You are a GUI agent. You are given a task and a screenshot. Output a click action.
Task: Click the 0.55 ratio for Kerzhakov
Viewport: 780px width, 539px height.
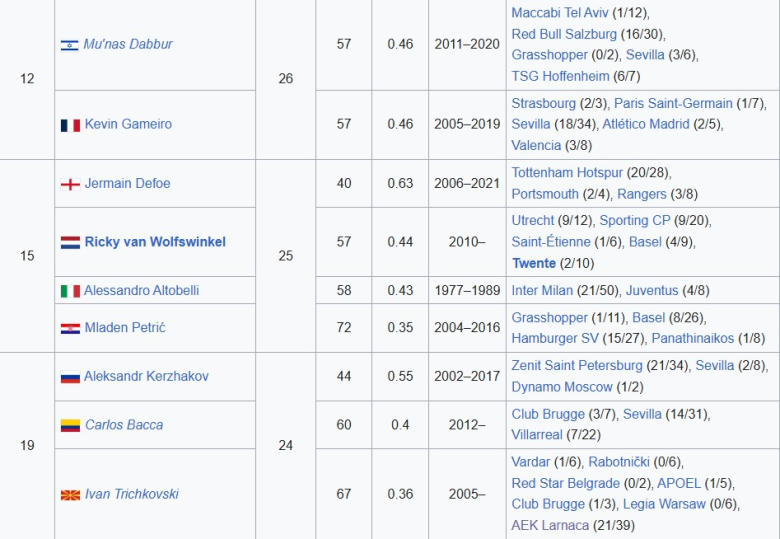(x=400, y=376)
